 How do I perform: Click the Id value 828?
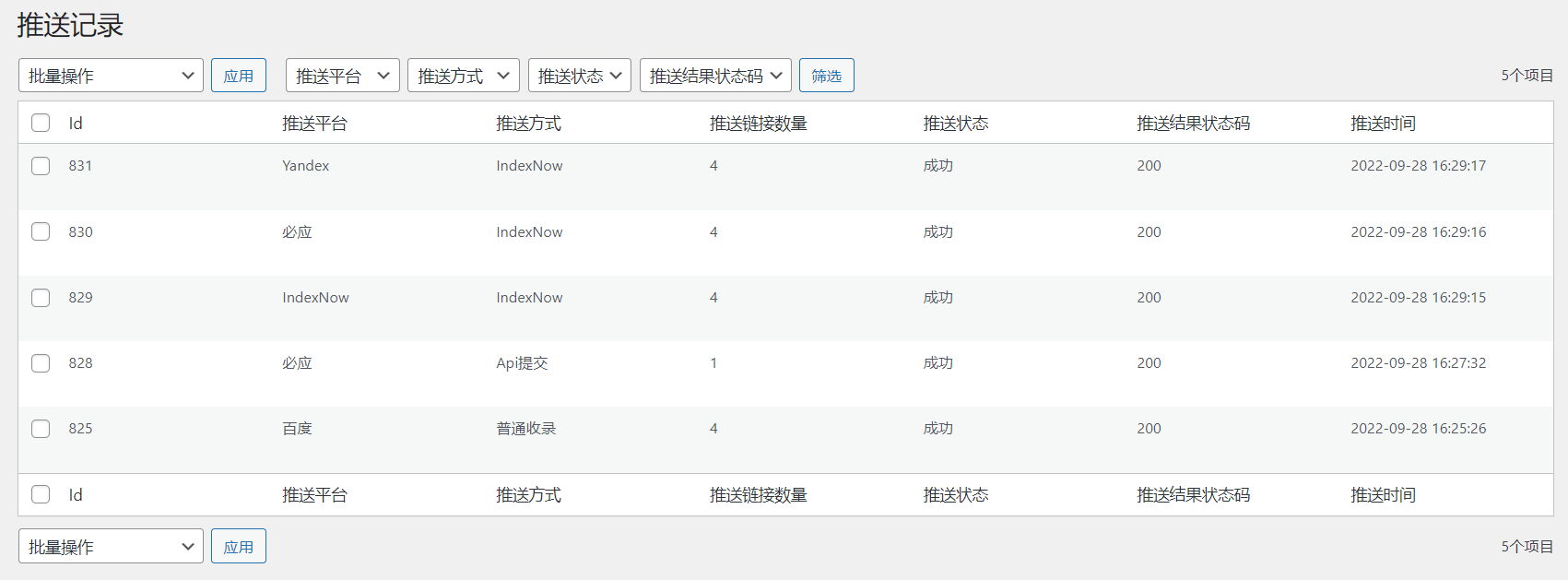tap(80, 362)
